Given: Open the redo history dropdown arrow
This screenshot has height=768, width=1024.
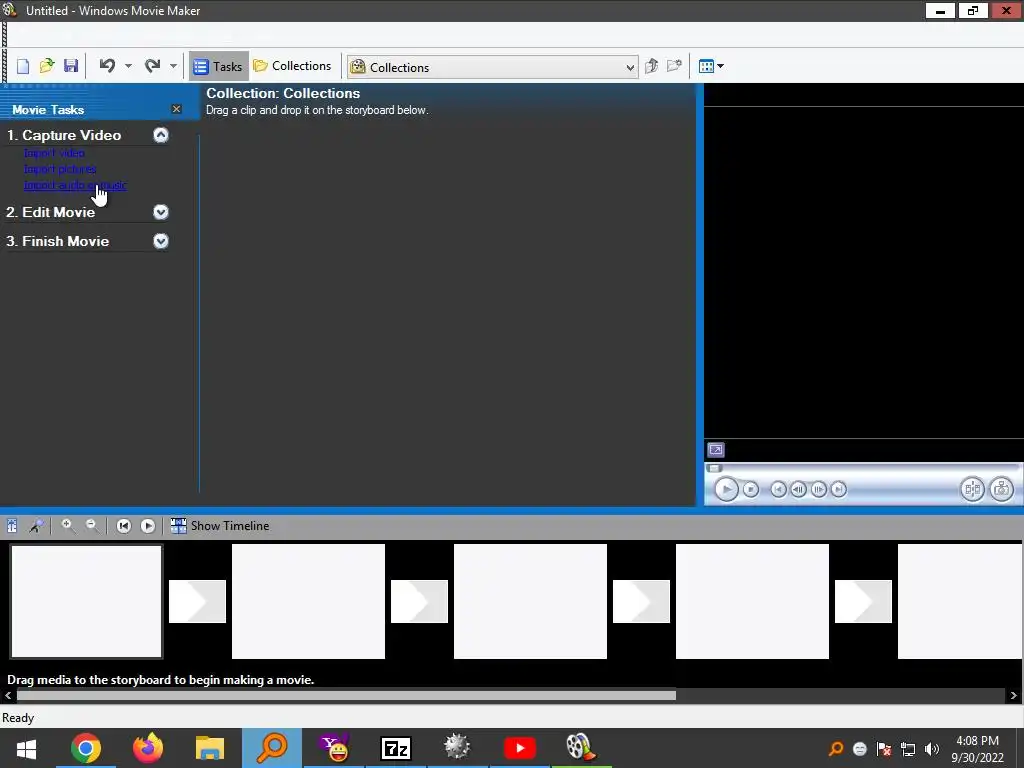Looking at the screenshot, I should coord(173,66).
